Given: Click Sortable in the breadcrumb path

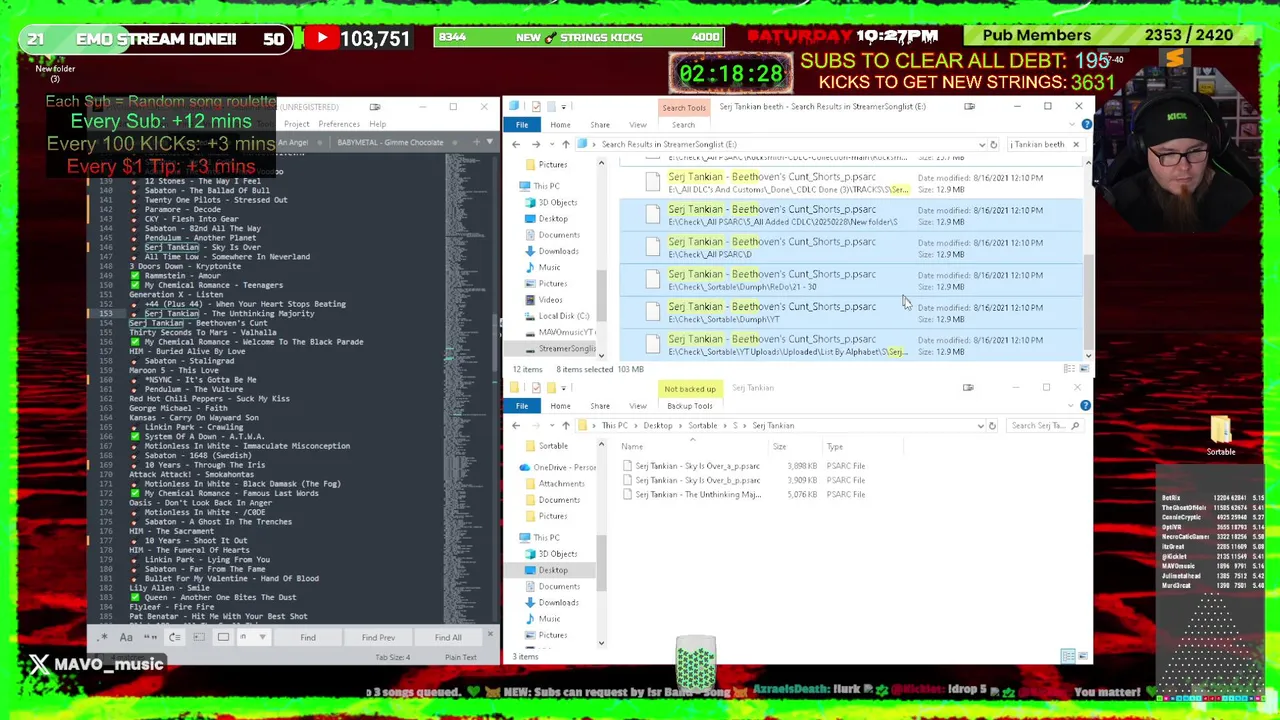Looking at the screenshot, I should click(x=702, y=425).
